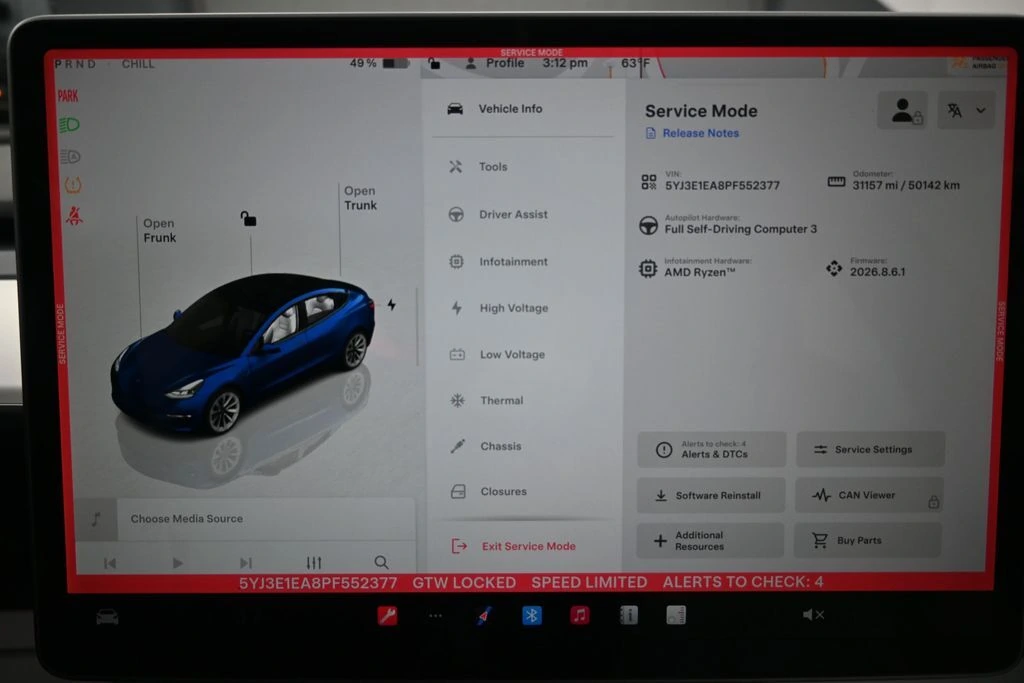
Task: Tap Full Self-Driving Computer 3 text
Action: tap(741, 229)
